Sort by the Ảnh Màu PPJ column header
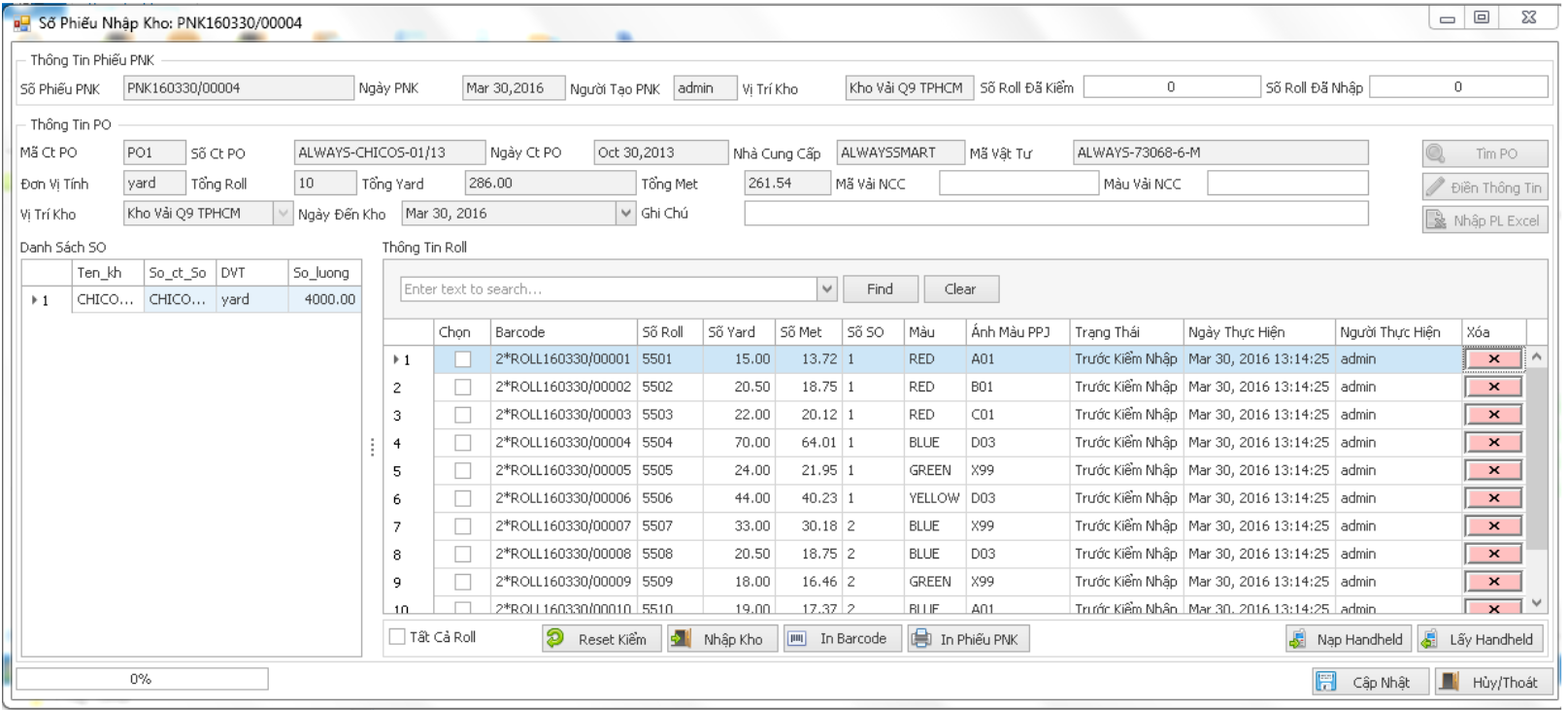This screenshot has height=710, width=1568. pos(1017,332)
